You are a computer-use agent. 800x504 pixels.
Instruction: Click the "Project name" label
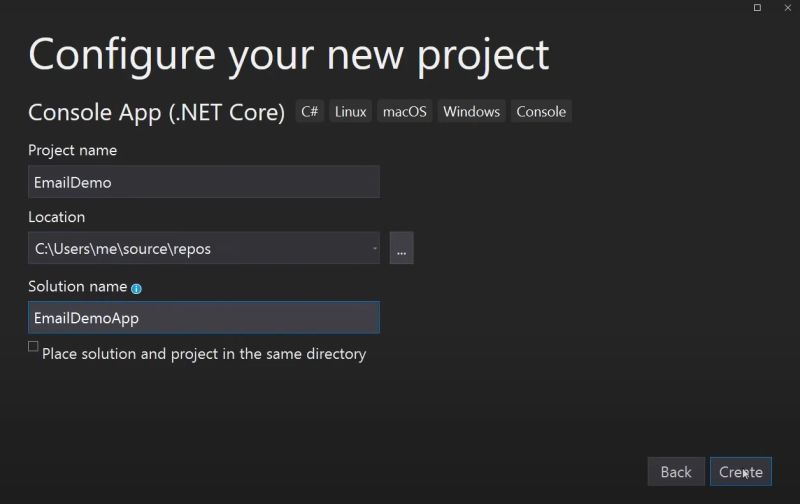coord(72,150)
